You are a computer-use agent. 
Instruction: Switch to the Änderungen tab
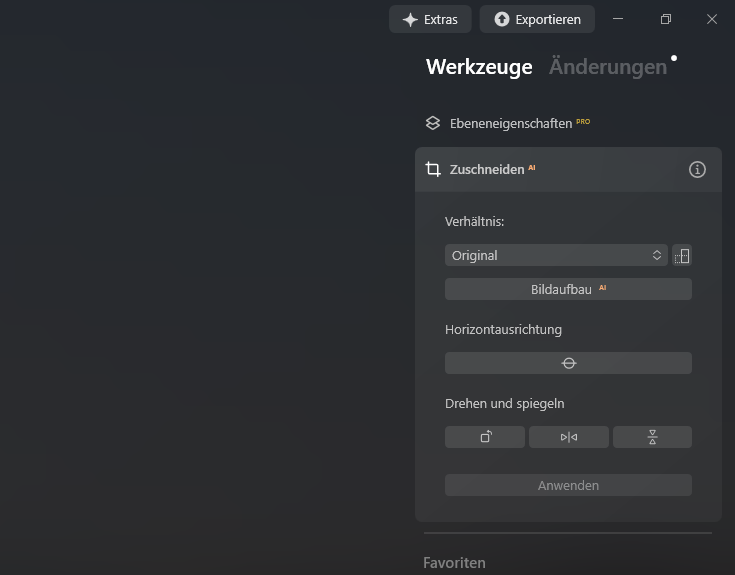point(607,67)
